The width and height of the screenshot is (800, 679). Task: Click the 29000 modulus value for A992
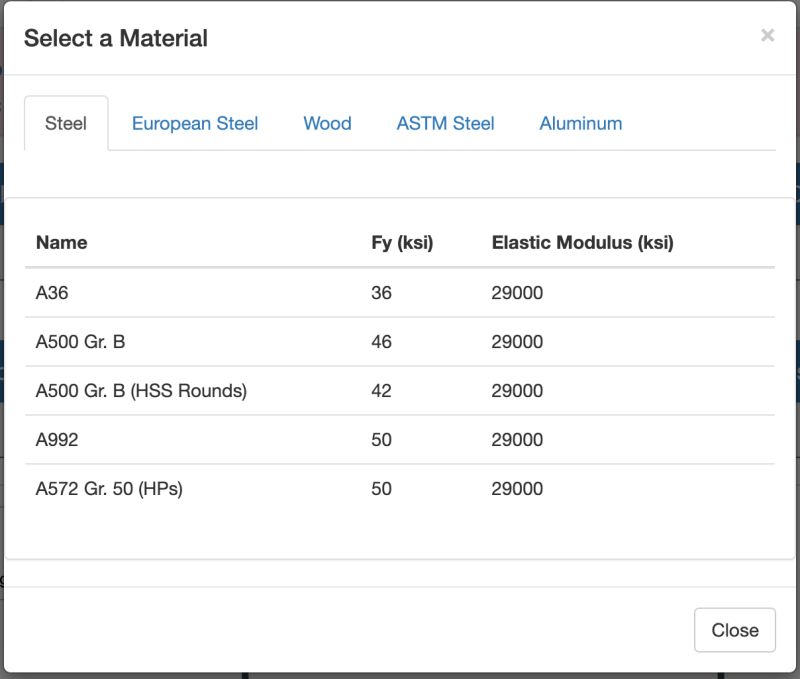tap(517, 439)
